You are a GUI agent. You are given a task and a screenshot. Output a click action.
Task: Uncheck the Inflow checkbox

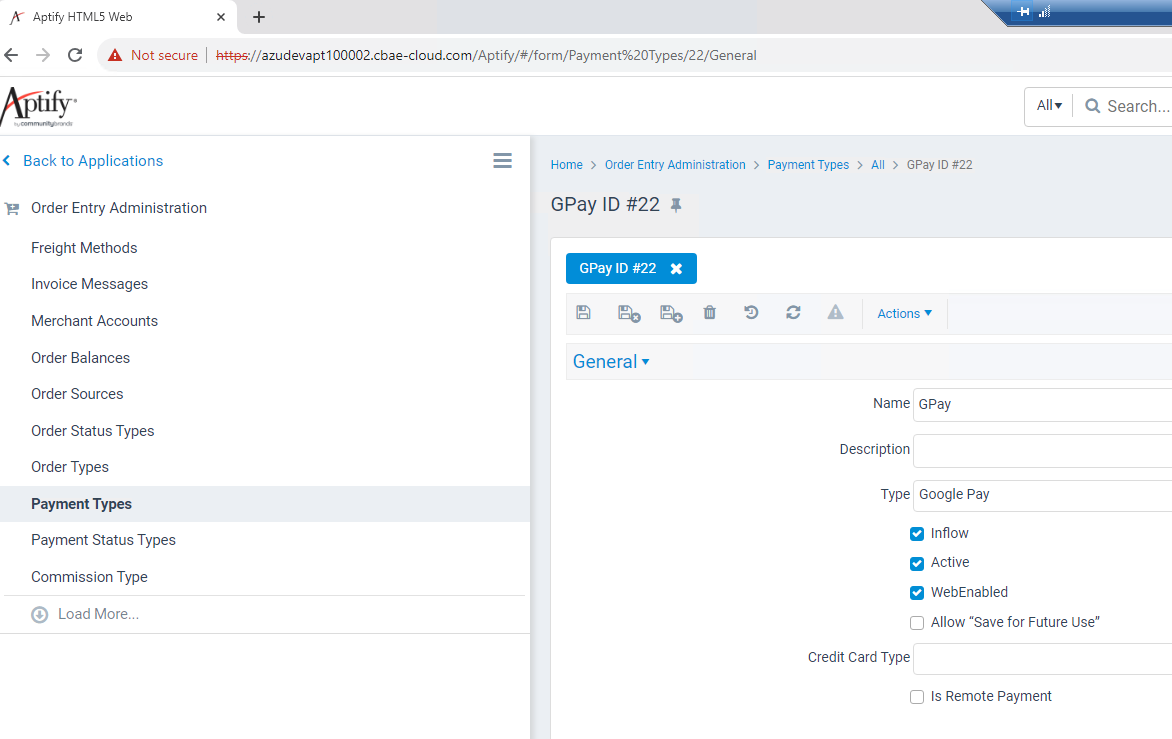click(917, 534)
